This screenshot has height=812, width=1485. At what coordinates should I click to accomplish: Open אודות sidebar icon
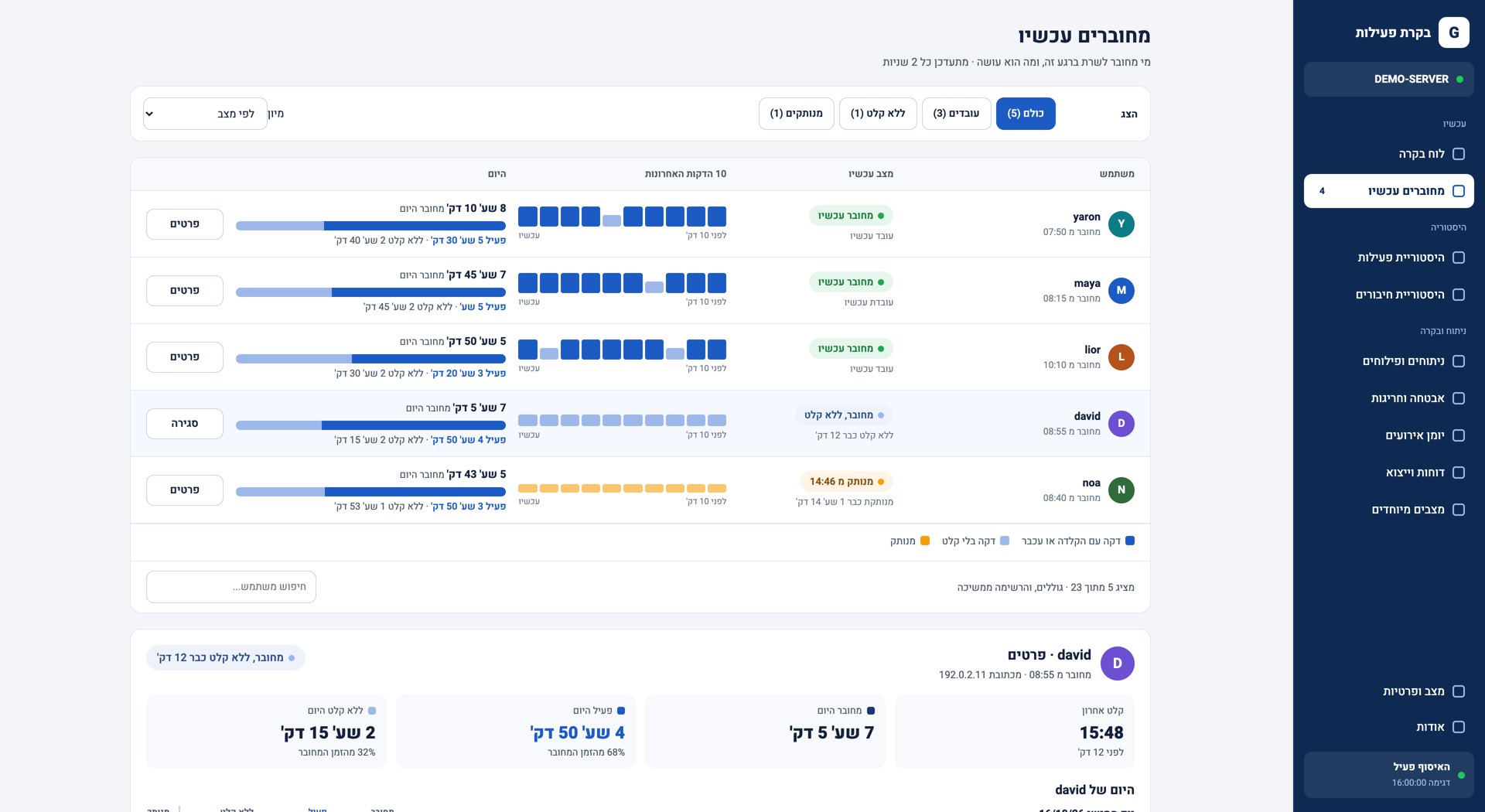[1459, 727]
